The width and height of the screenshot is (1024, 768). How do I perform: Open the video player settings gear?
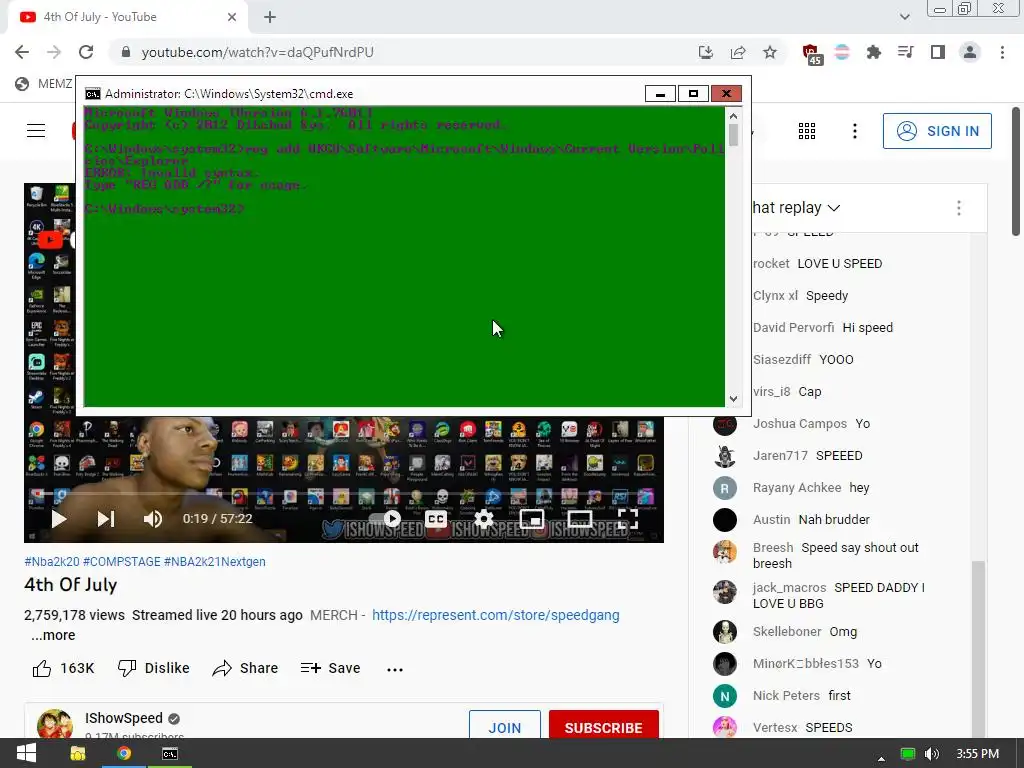(484, 519)
